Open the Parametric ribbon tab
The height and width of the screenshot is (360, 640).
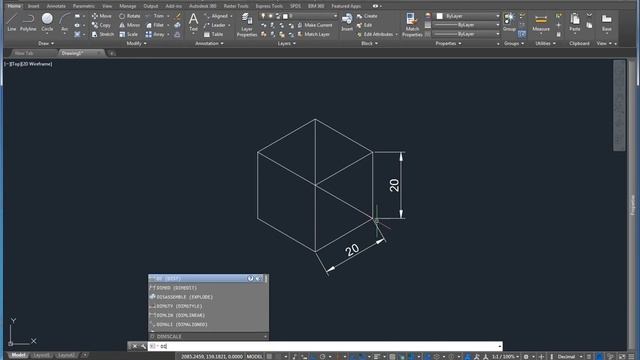click(x=84, y=6)
